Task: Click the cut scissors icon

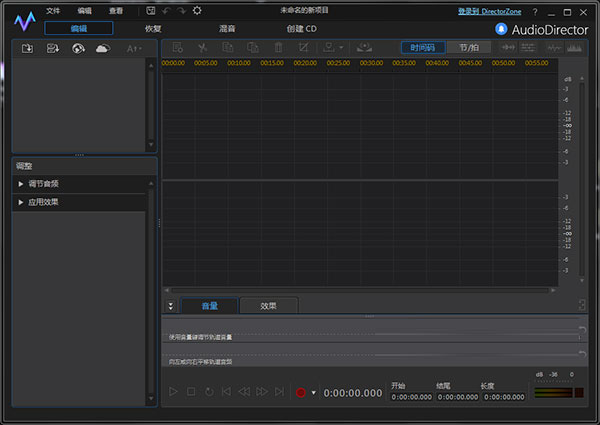Action: point(202,48)
